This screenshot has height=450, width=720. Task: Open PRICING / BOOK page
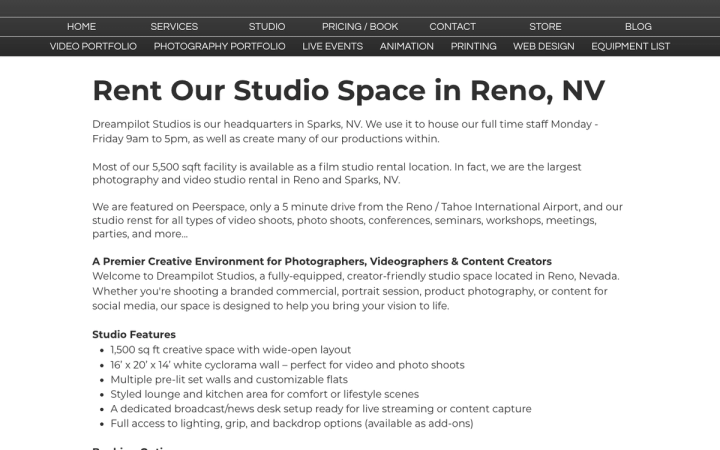[x=360, y=27]
